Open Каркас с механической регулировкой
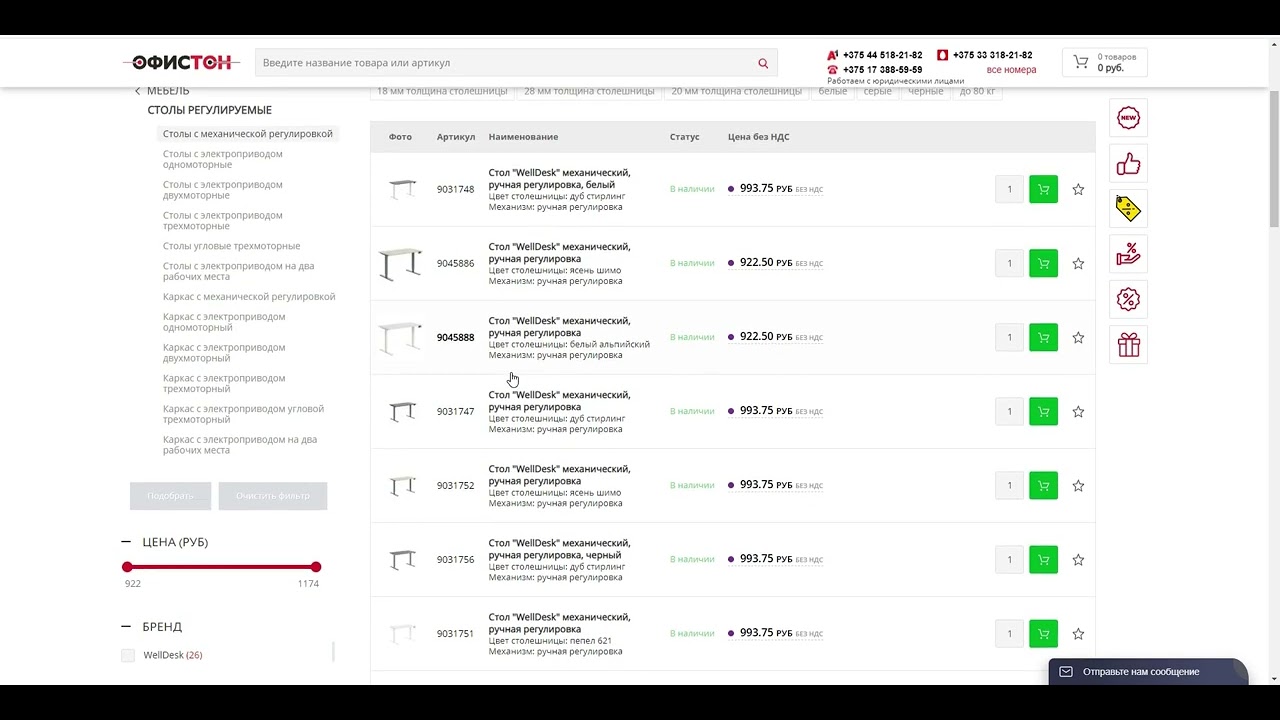This screenshot has height=720, width=1280. click(x=249, y=296)
